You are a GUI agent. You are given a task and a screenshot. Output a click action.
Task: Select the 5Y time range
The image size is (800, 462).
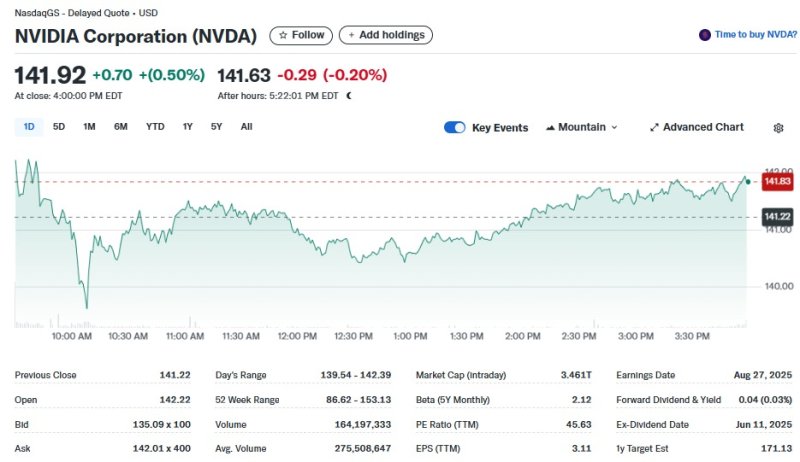216,127
